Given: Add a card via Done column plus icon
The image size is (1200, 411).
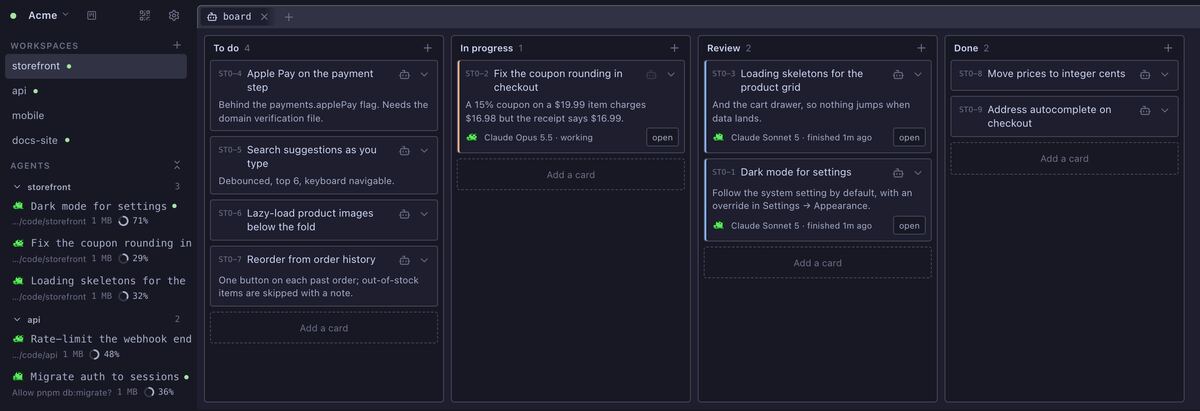Looking at the screenshot, I should tap(1168, 48).
